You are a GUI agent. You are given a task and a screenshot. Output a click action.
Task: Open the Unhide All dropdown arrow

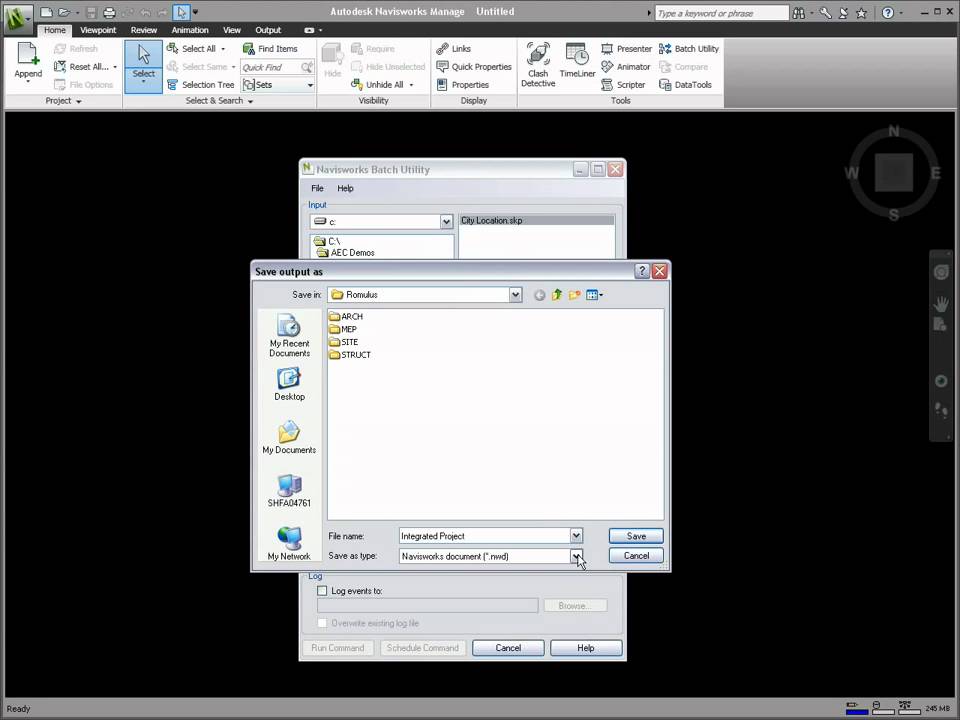coord(411,85)
